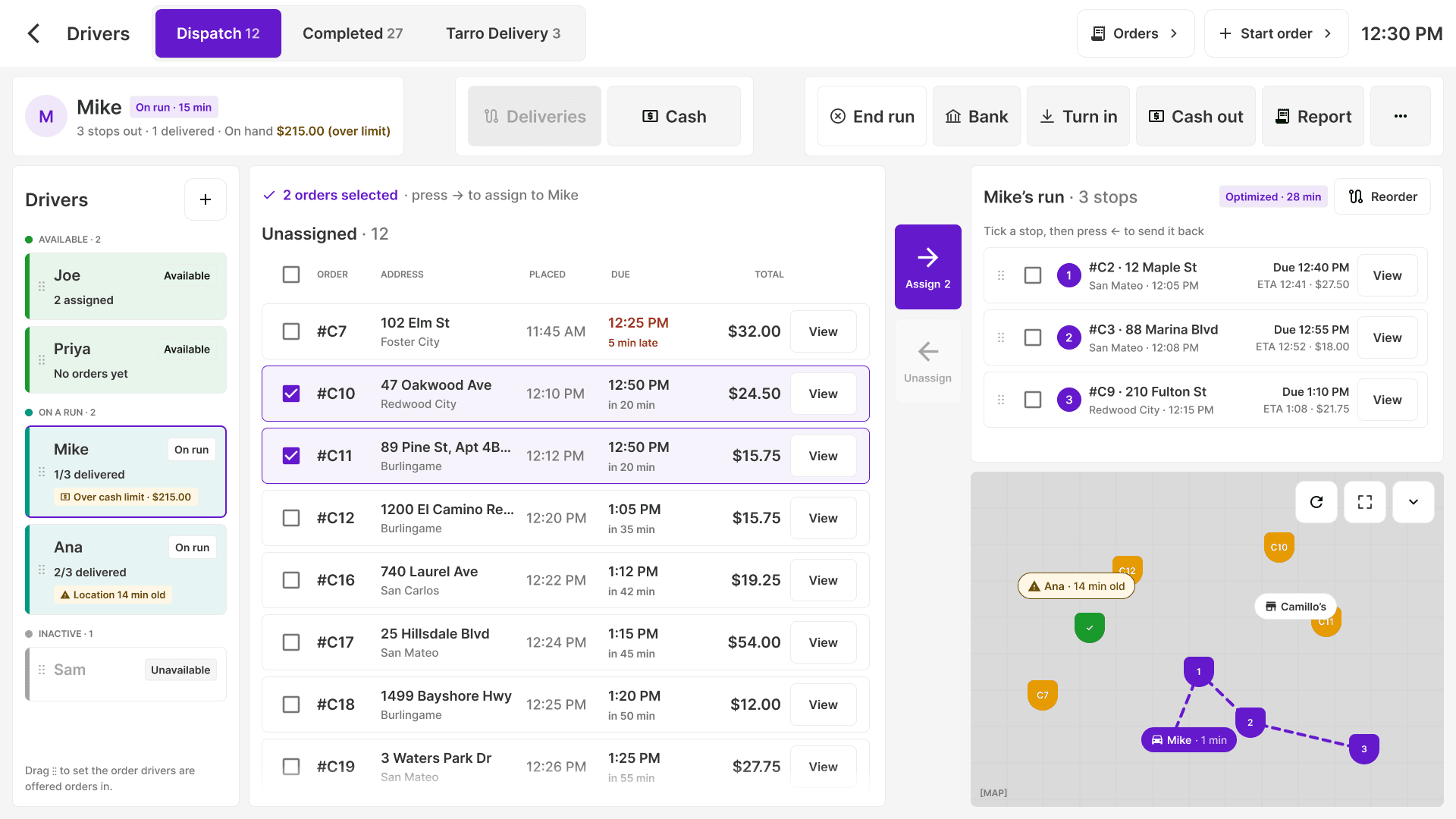Collapse the map with chevron button
This screenshot has width=1456, height=819.
[x=1414, y=502]
